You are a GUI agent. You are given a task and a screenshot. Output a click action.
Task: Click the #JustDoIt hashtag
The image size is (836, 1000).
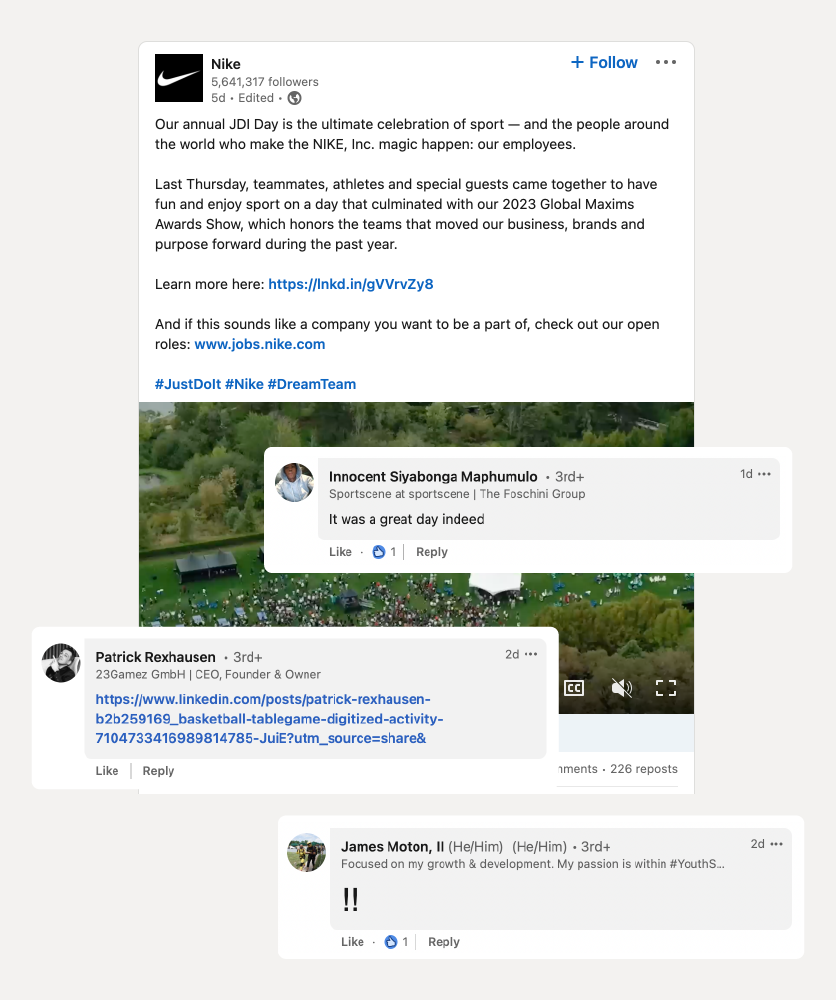(188, 385)
